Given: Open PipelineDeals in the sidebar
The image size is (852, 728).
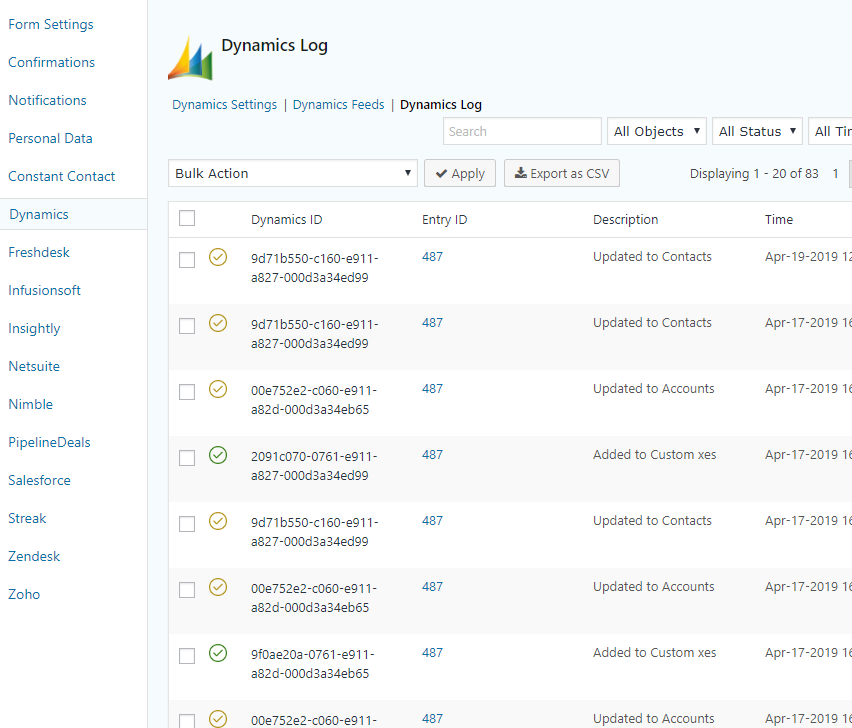Looking at the screenshot, I should [x=49, y=443].
